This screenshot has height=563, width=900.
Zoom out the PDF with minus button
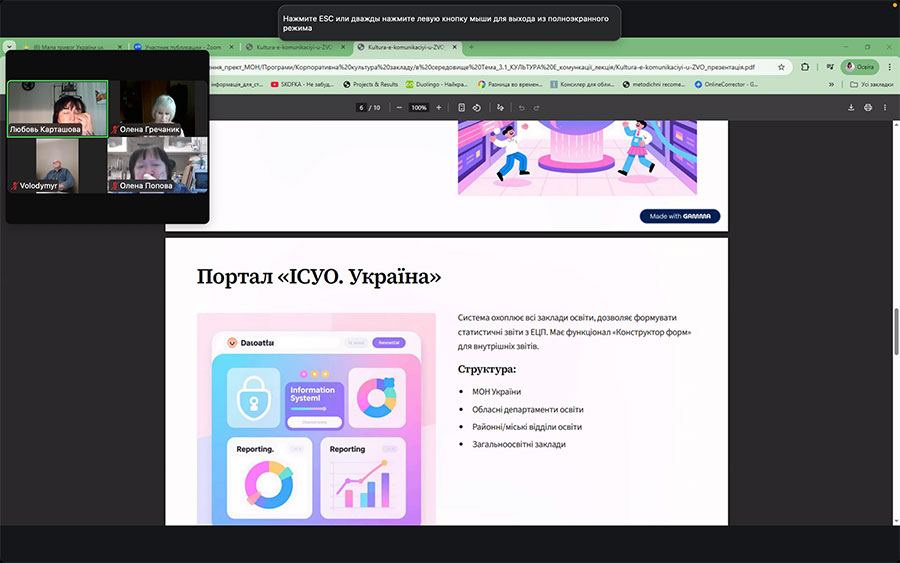(399, 107)
